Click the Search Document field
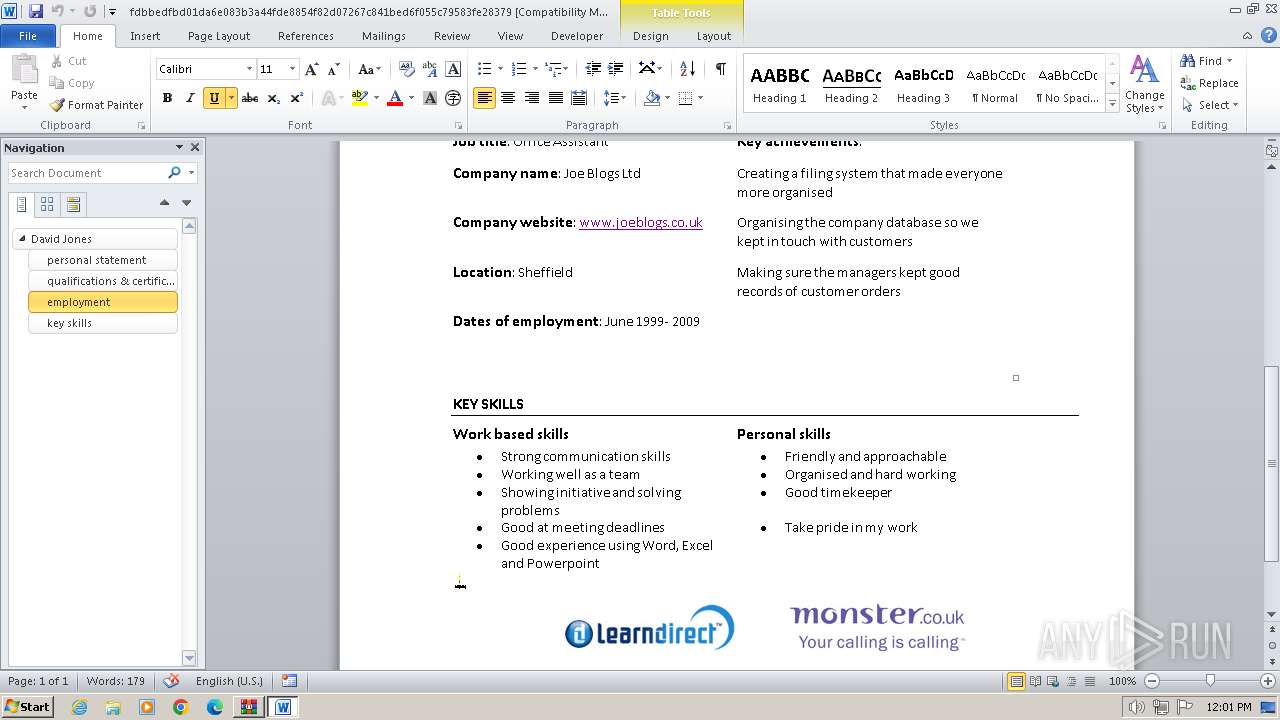 click(x=88, y=173)
